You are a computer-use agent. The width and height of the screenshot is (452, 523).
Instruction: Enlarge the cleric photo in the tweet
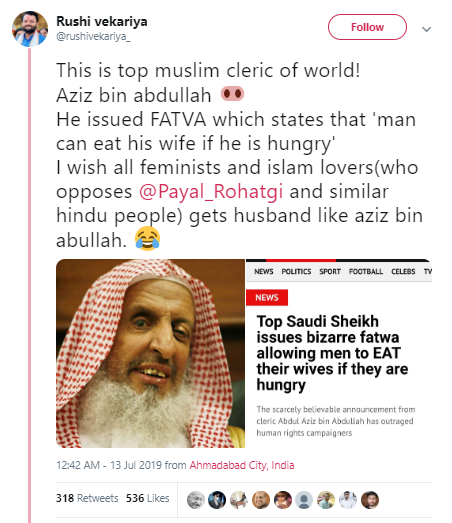(150, 353)
